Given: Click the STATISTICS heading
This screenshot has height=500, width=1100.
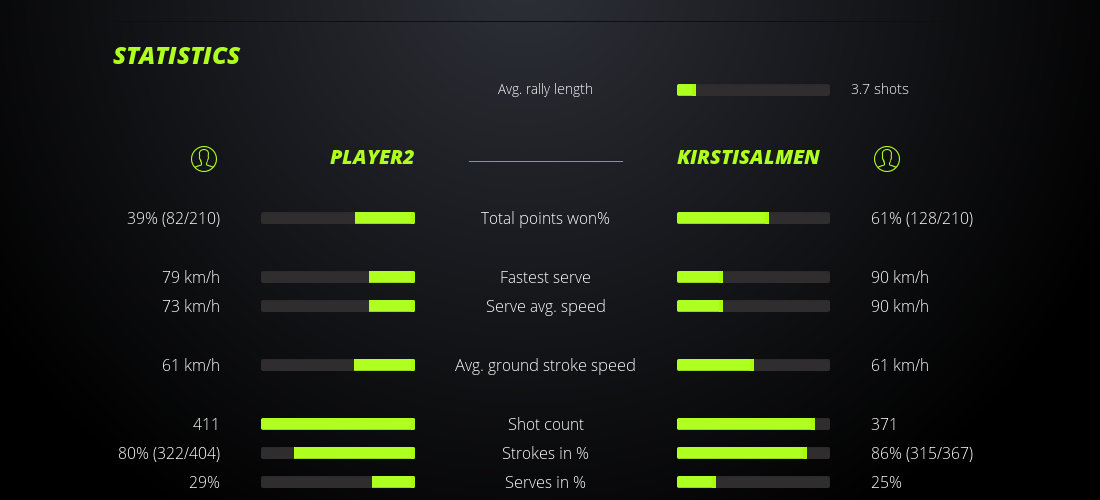Looking at the screenshot, I should 177,56.
